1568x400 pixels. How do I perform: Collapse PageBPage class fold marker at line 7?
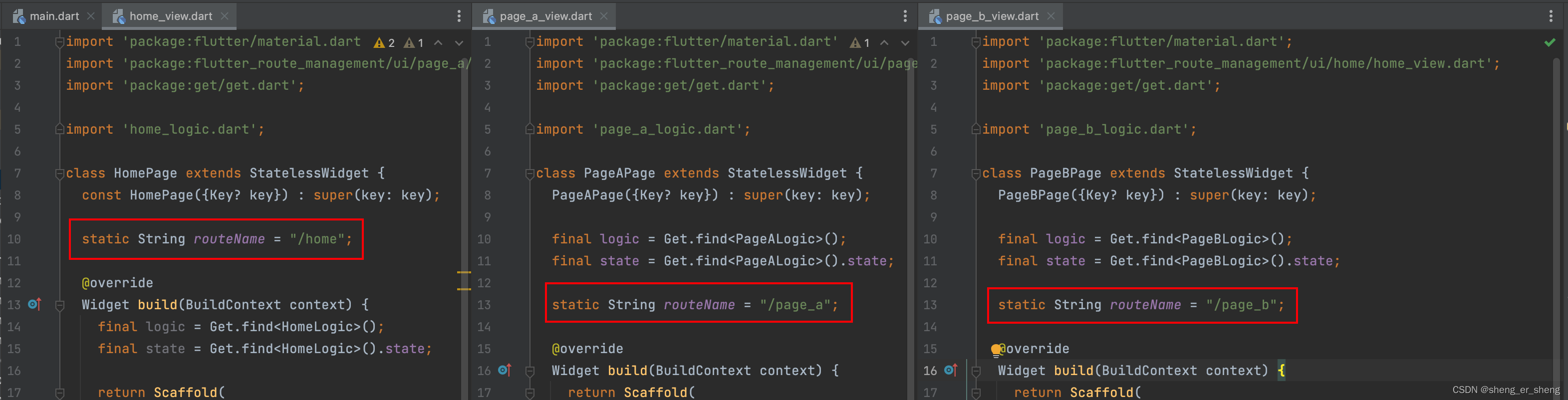pyautogui.click(x=976, y=174)
